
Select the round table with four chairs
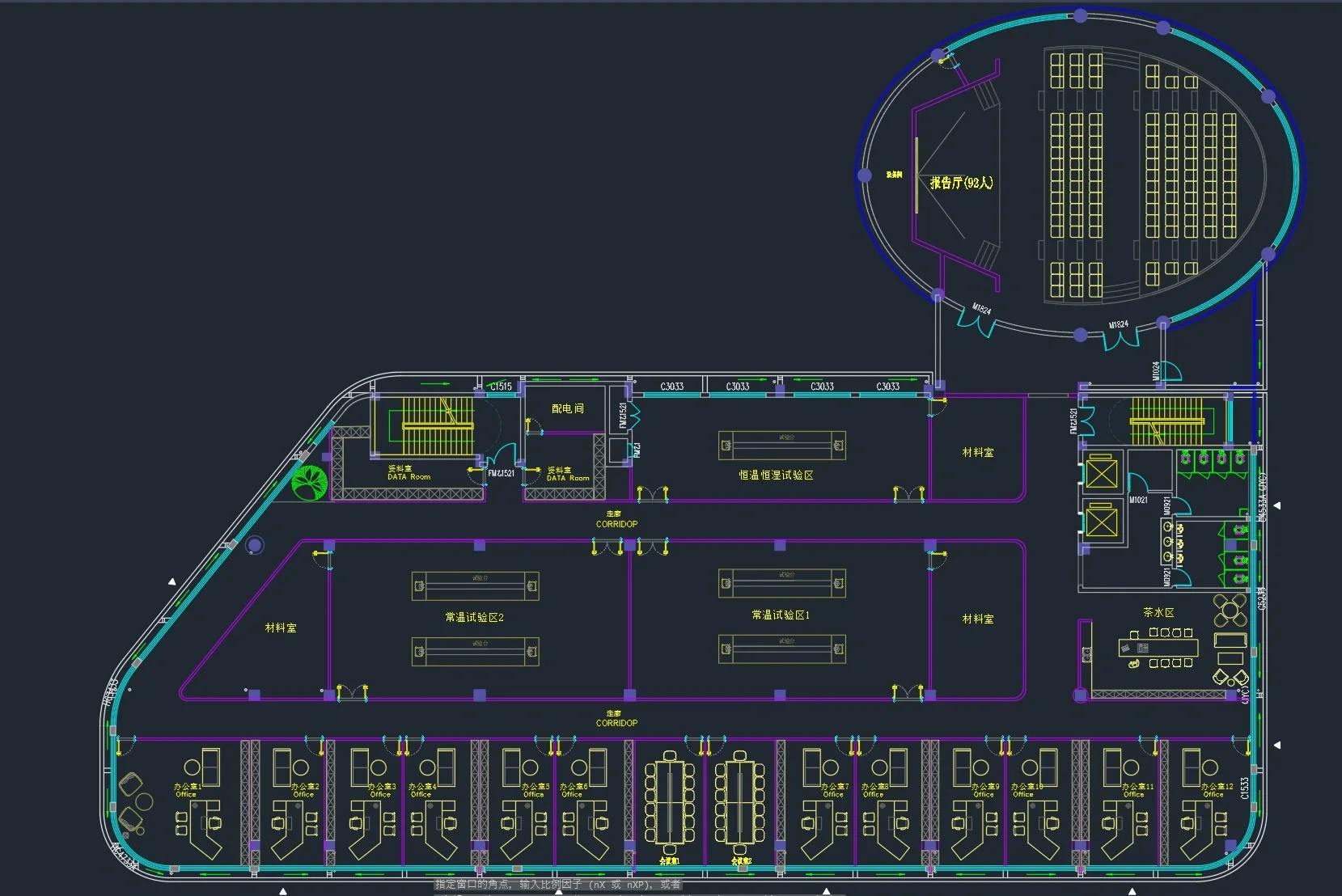pos(1230,610)
